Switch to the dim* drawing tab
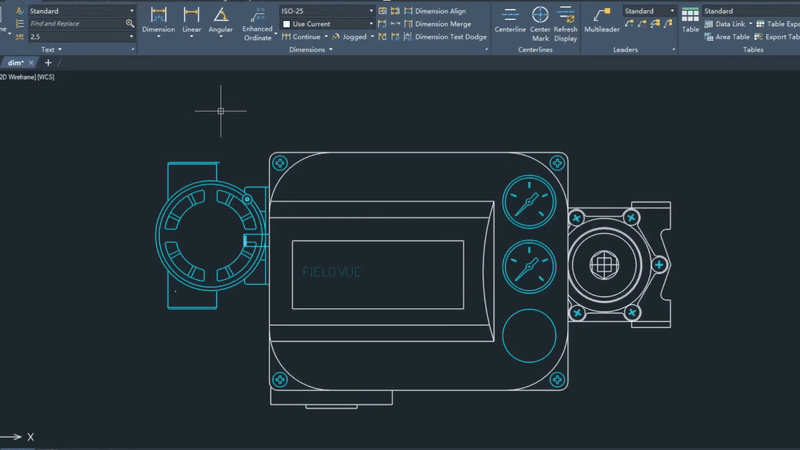 point(15,63)
